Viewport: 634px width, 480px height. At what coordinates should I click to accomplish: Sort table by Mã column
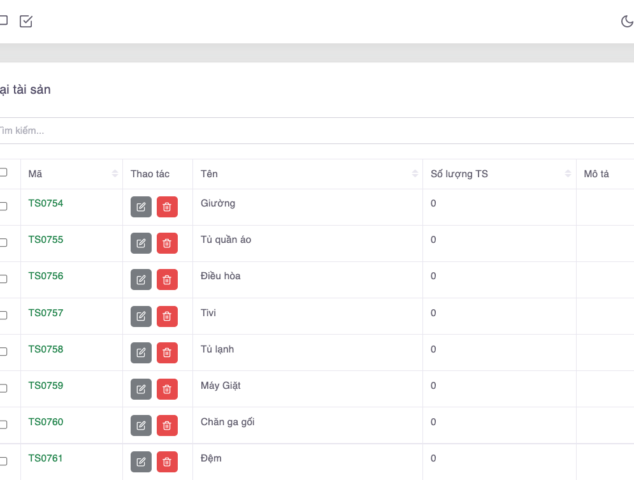tap(114, 174)
